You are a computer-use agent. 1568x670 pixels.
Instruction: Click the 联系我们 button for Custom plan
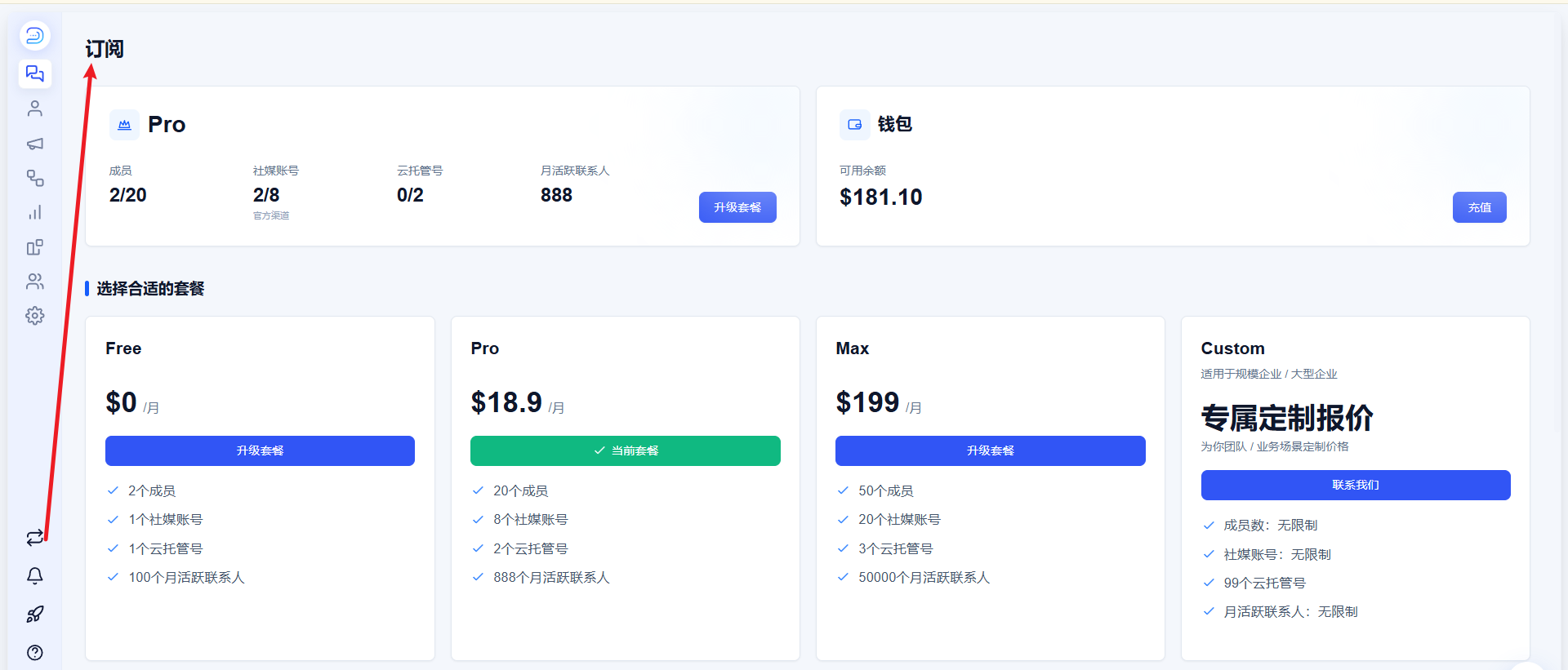(x=1356, y=485)
